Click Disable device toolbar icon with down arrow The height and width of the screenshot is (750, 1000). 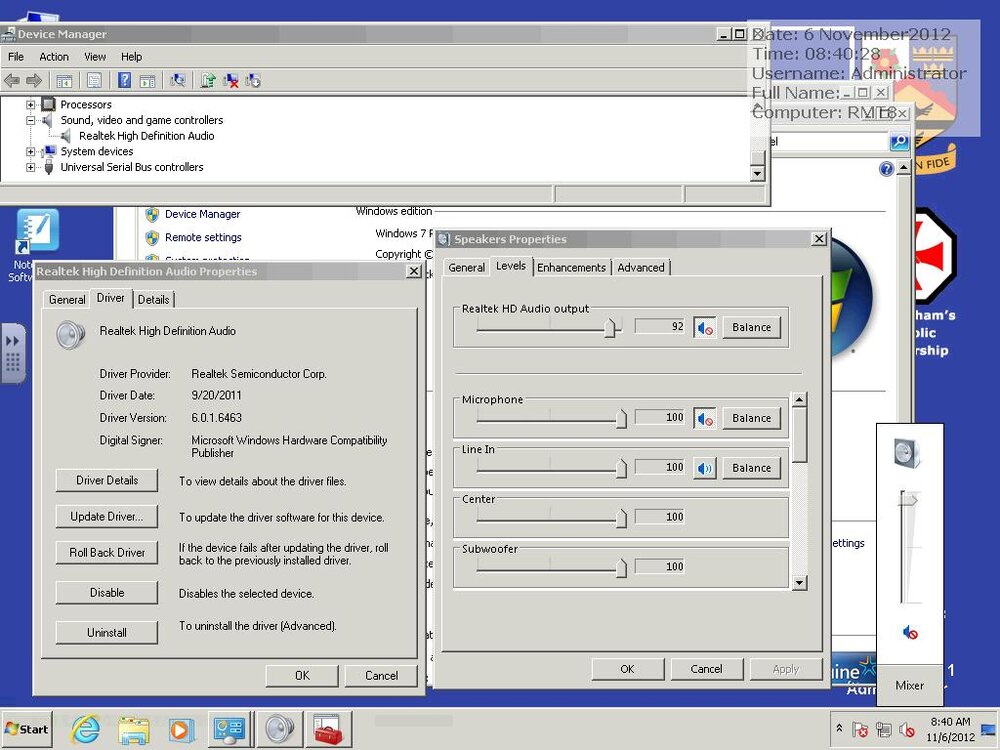click(x=253, y=80)
